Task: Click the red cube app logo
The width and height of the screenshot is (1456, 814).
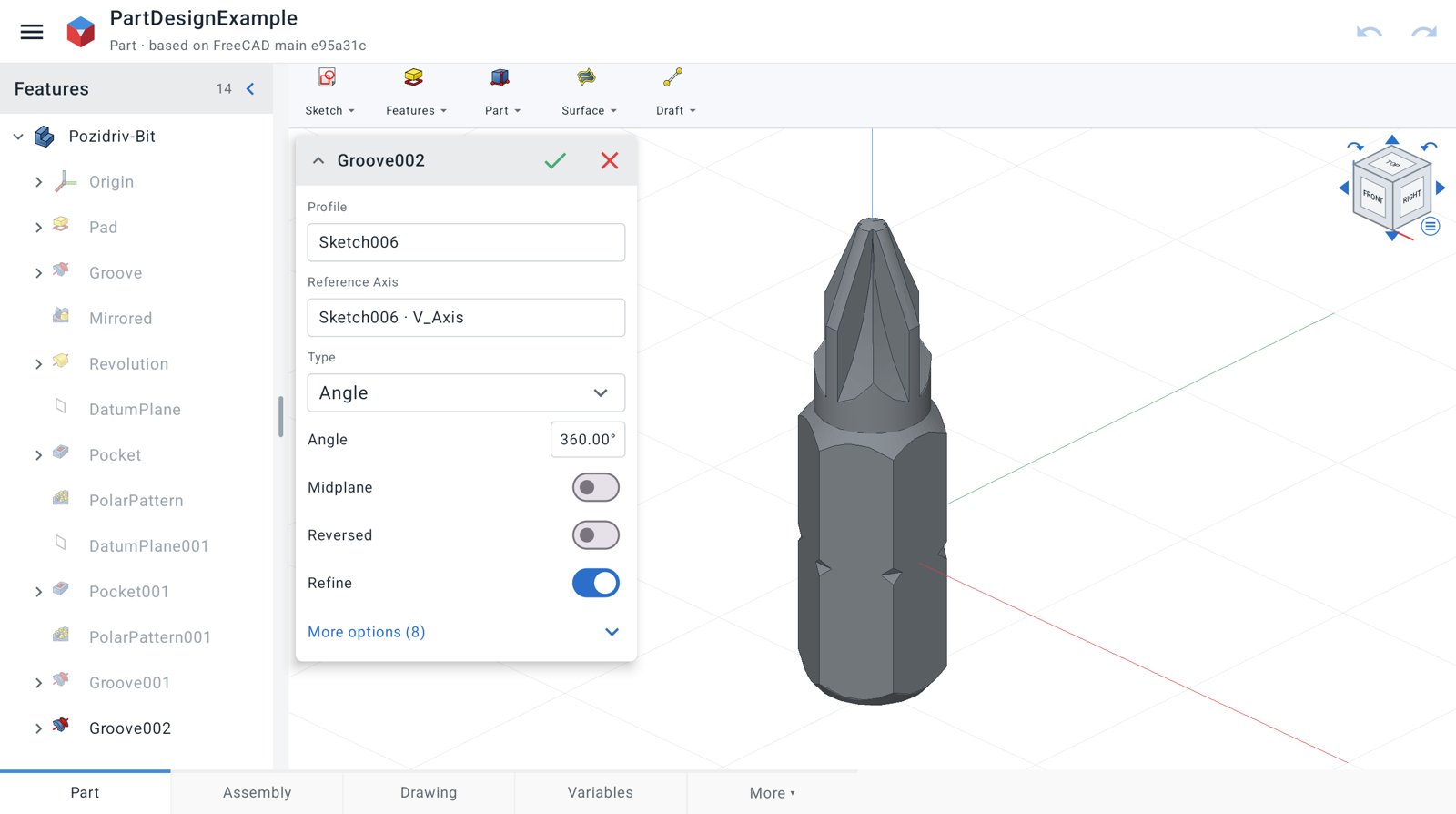Action: [x=81, y=32]
